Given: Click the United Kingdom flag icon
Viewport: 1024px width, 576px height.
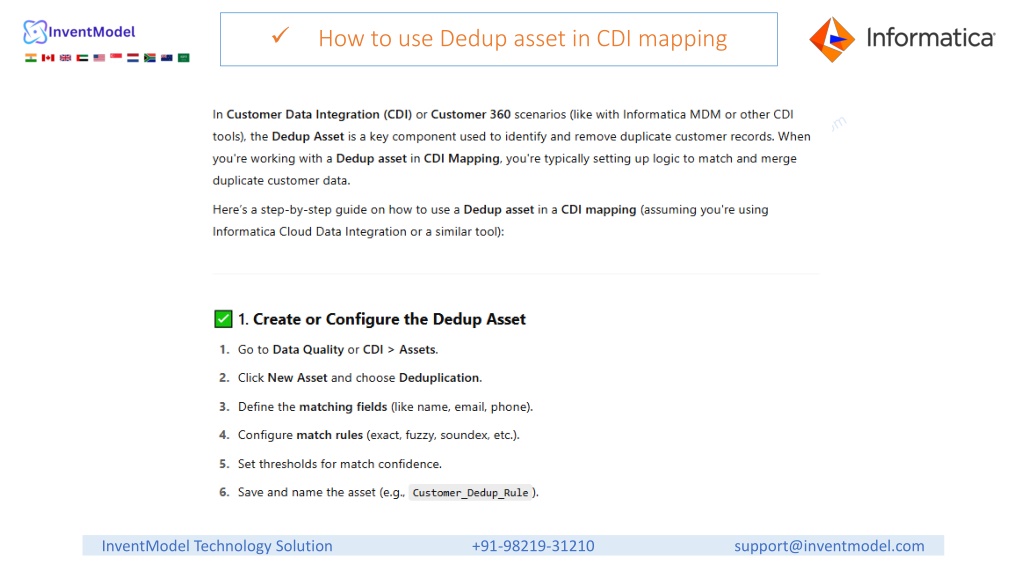Looking at the screenshot, I should pos(65,57).
